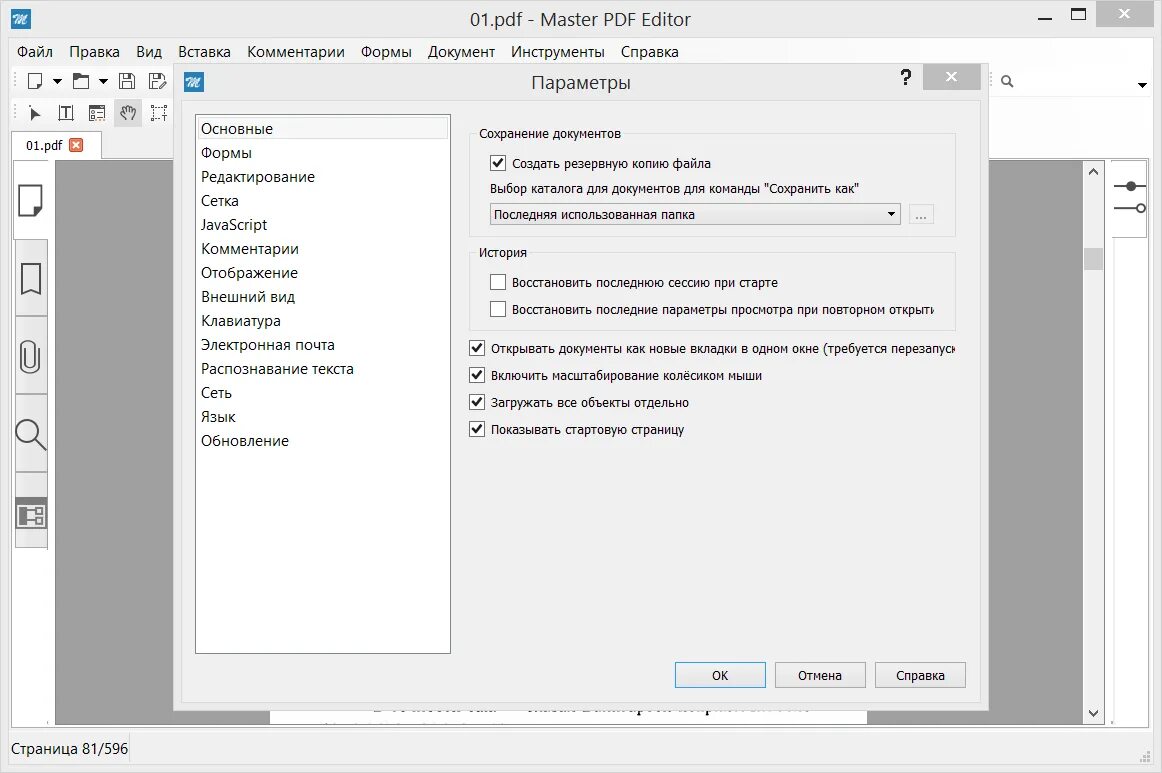1162x773 pixels.
Task: Click the document scrollbar down arrow
Action: click(1093, 713)
